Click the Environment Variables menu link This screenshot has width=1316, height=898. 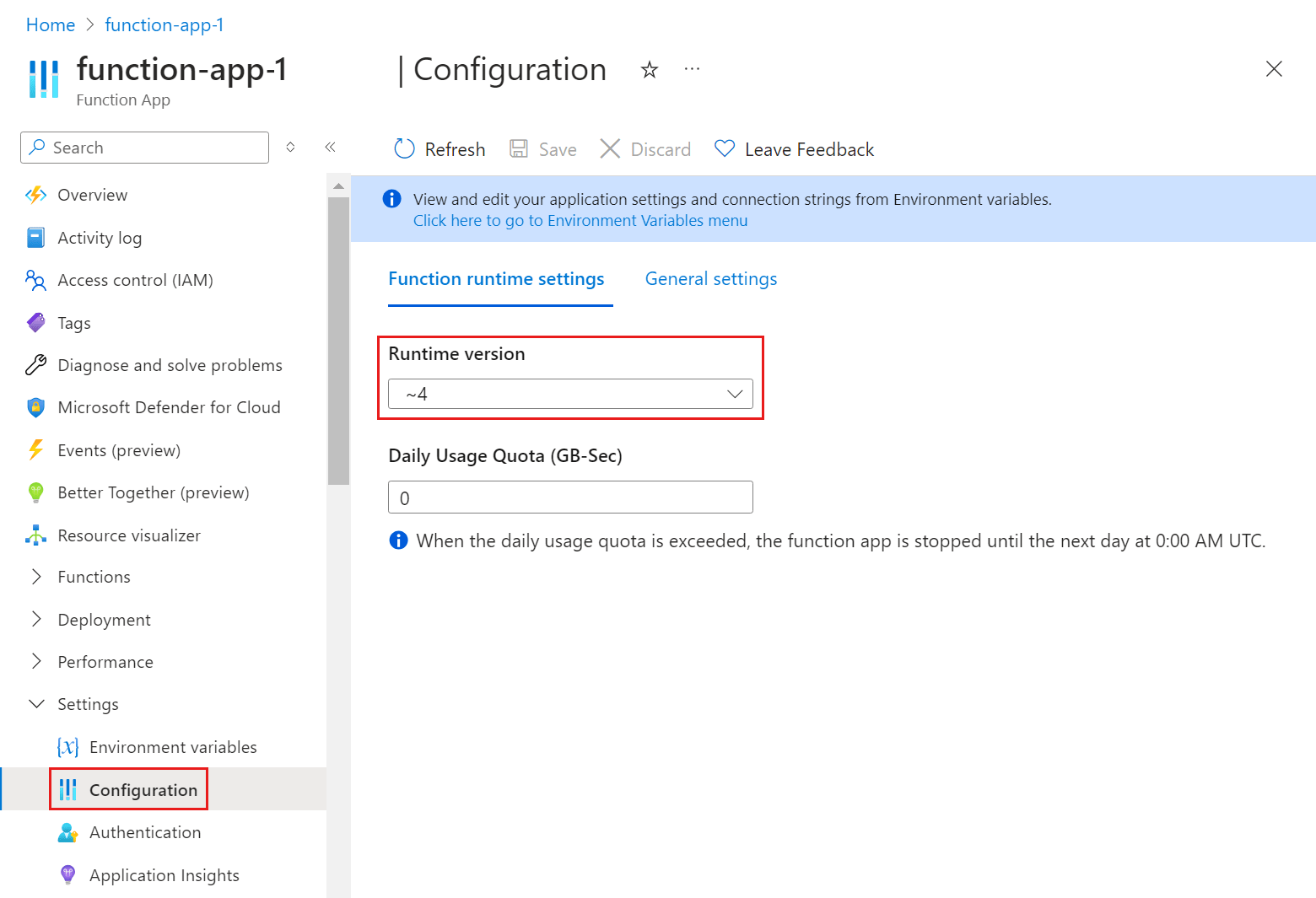pyautogui.click(x=580, y=220)
